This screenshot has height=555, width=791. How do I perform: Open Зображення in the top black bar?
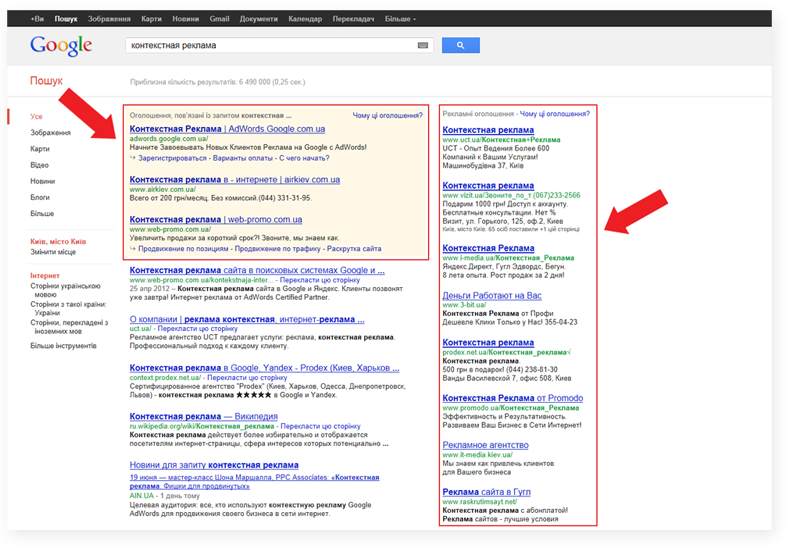click(x=109, y=19)
